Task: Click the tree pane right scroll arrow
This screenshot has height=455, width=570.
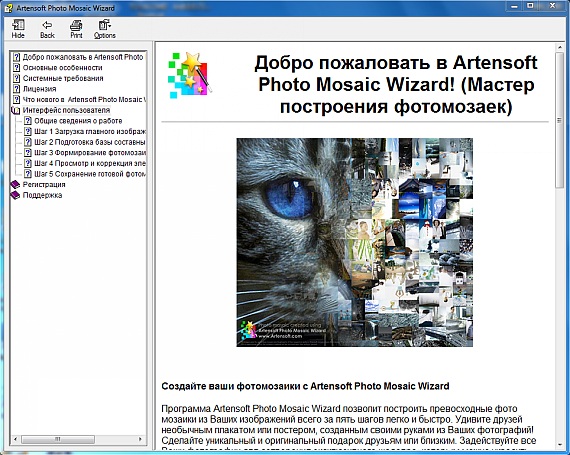Action: 140,439
